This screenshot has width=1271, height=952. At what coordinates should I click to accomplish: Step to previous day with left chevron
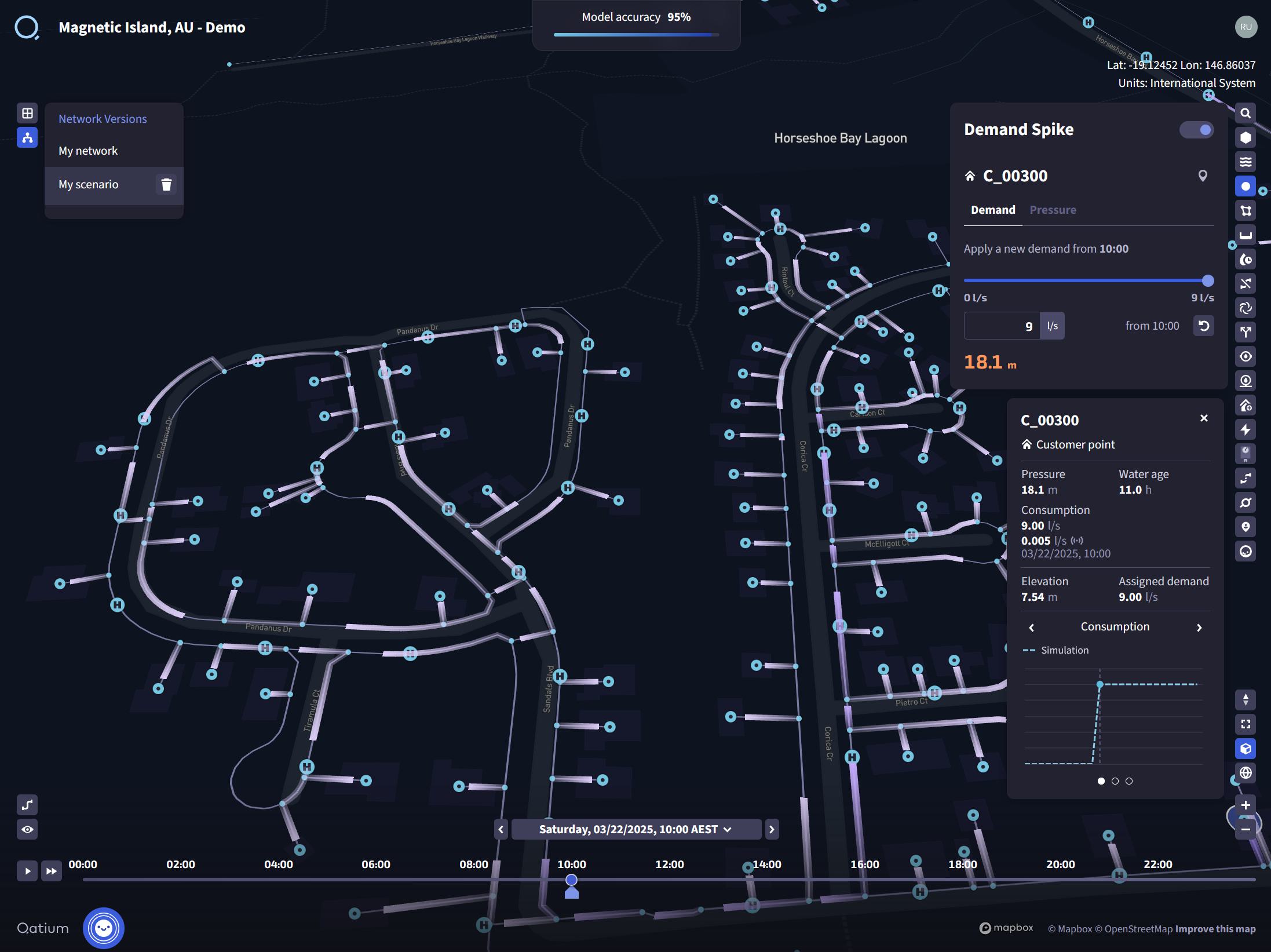501,829
